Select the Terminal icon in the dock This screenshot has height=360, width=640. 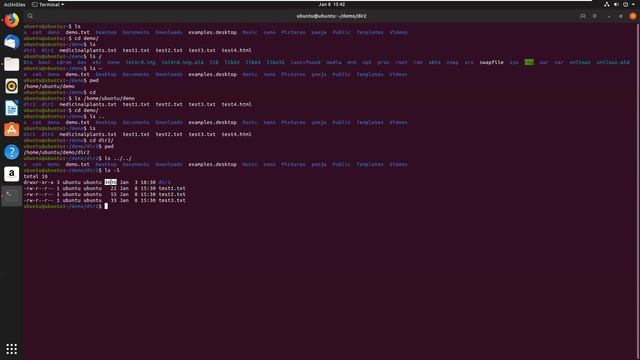tap(11, 196)
